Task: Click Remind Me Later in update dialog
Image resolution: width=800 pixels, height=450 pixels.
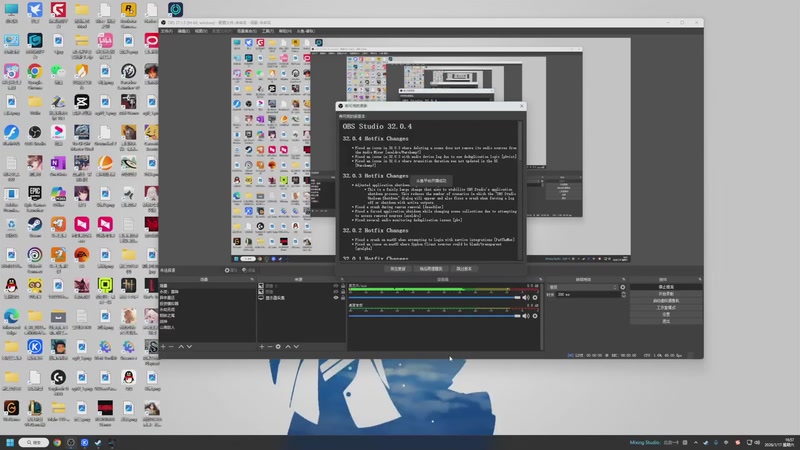Action: point(431,269)
